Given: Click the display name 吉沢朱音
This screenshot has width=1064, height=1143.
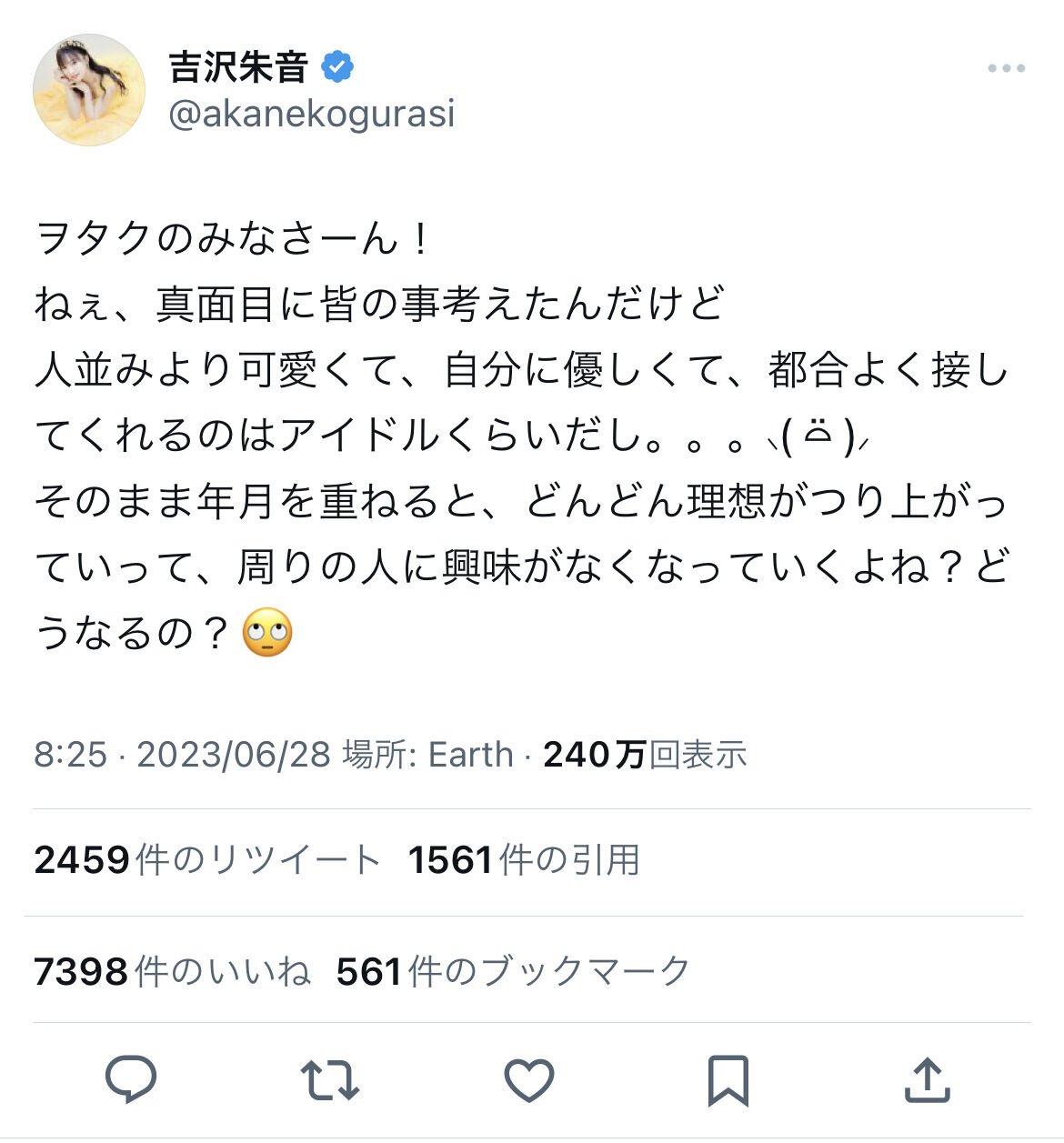Looking at the screenshot, I should (238, 67).
